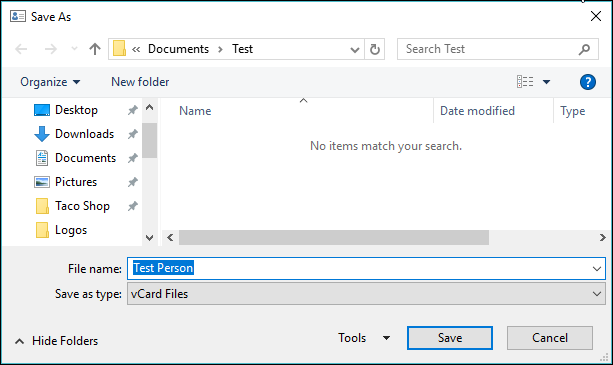Select Test in the address path

[242, 49]
